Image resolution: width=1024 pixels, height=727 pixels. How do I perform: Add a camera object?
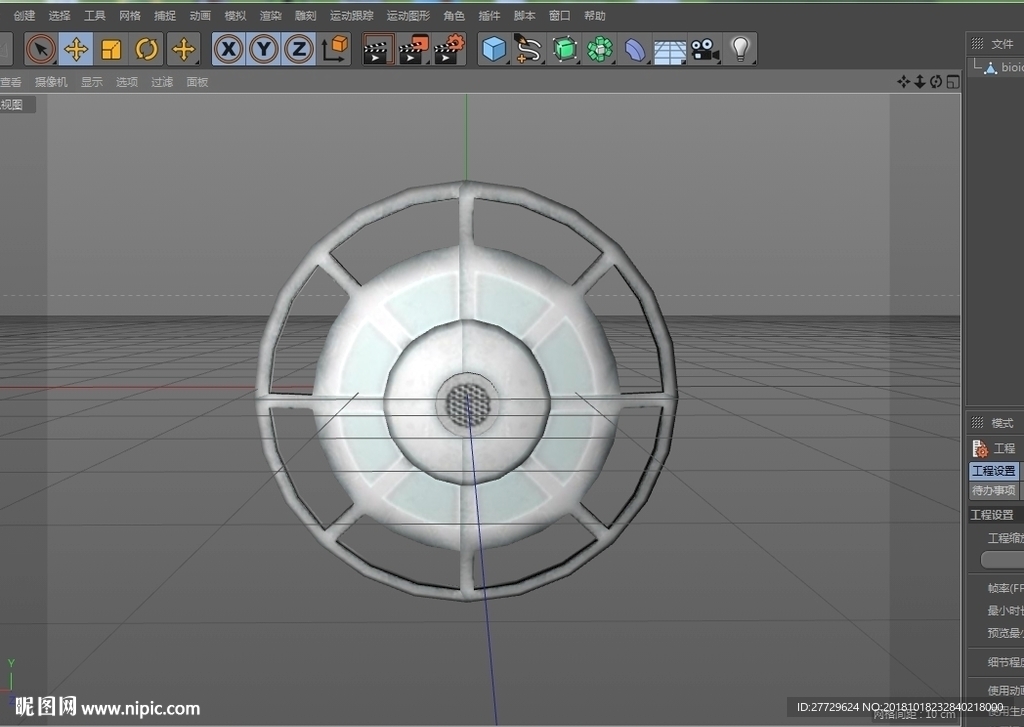pos(705,49)
